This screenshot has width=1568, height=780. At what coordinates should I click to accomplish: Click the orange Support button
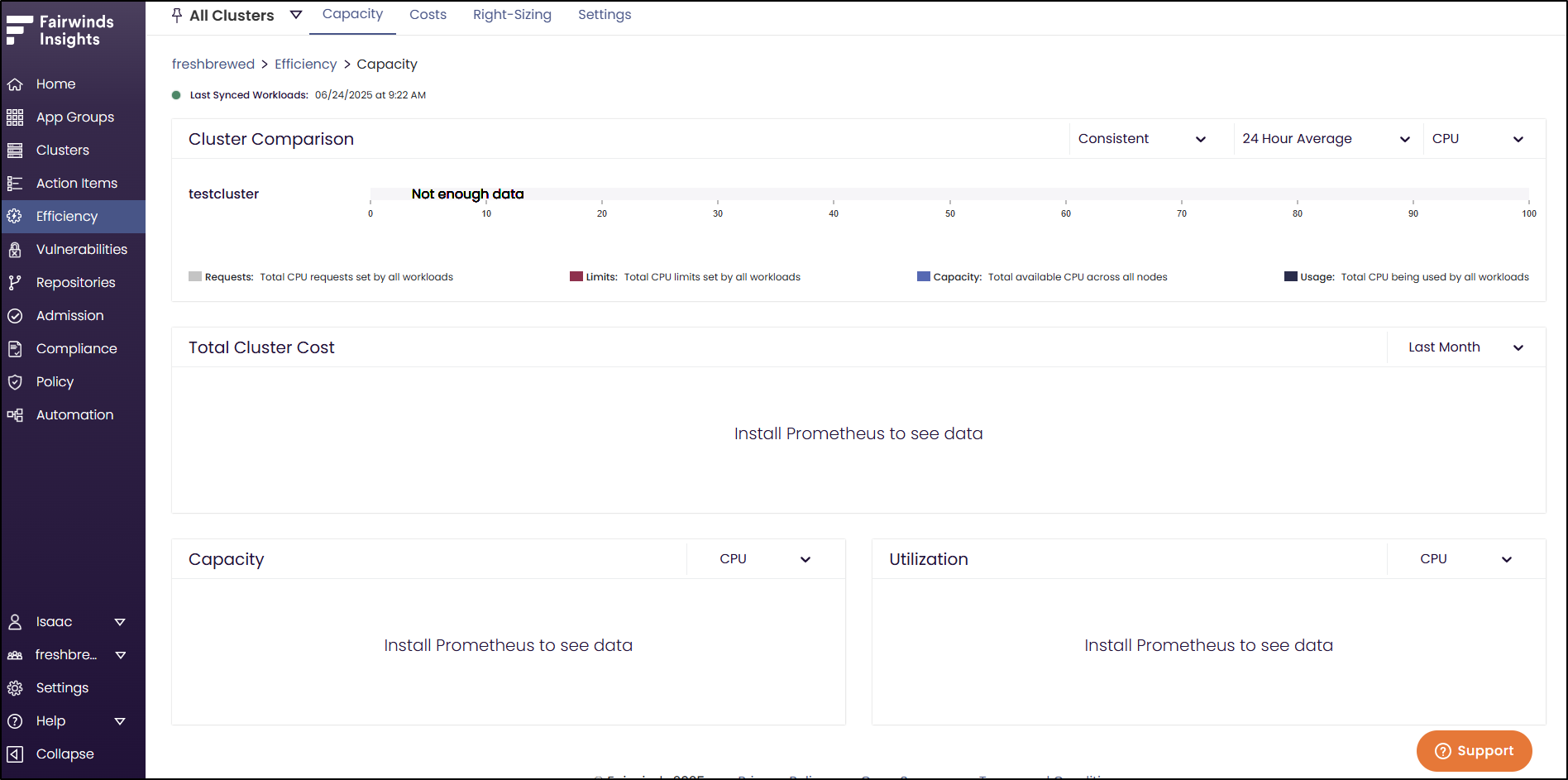pyautogui.click(x=1474, y=751)
